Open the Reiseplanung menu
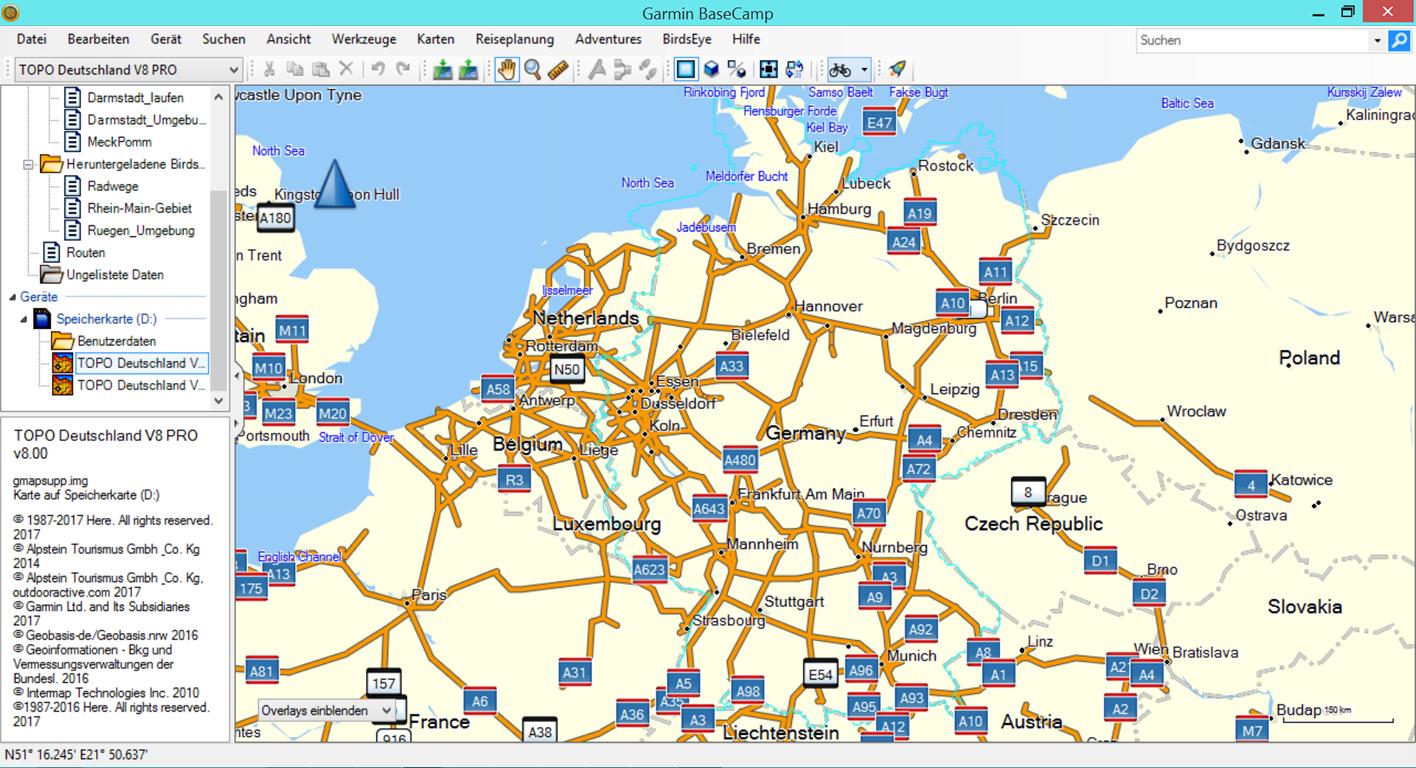1416x768 pixels. (x=514, y=39)
